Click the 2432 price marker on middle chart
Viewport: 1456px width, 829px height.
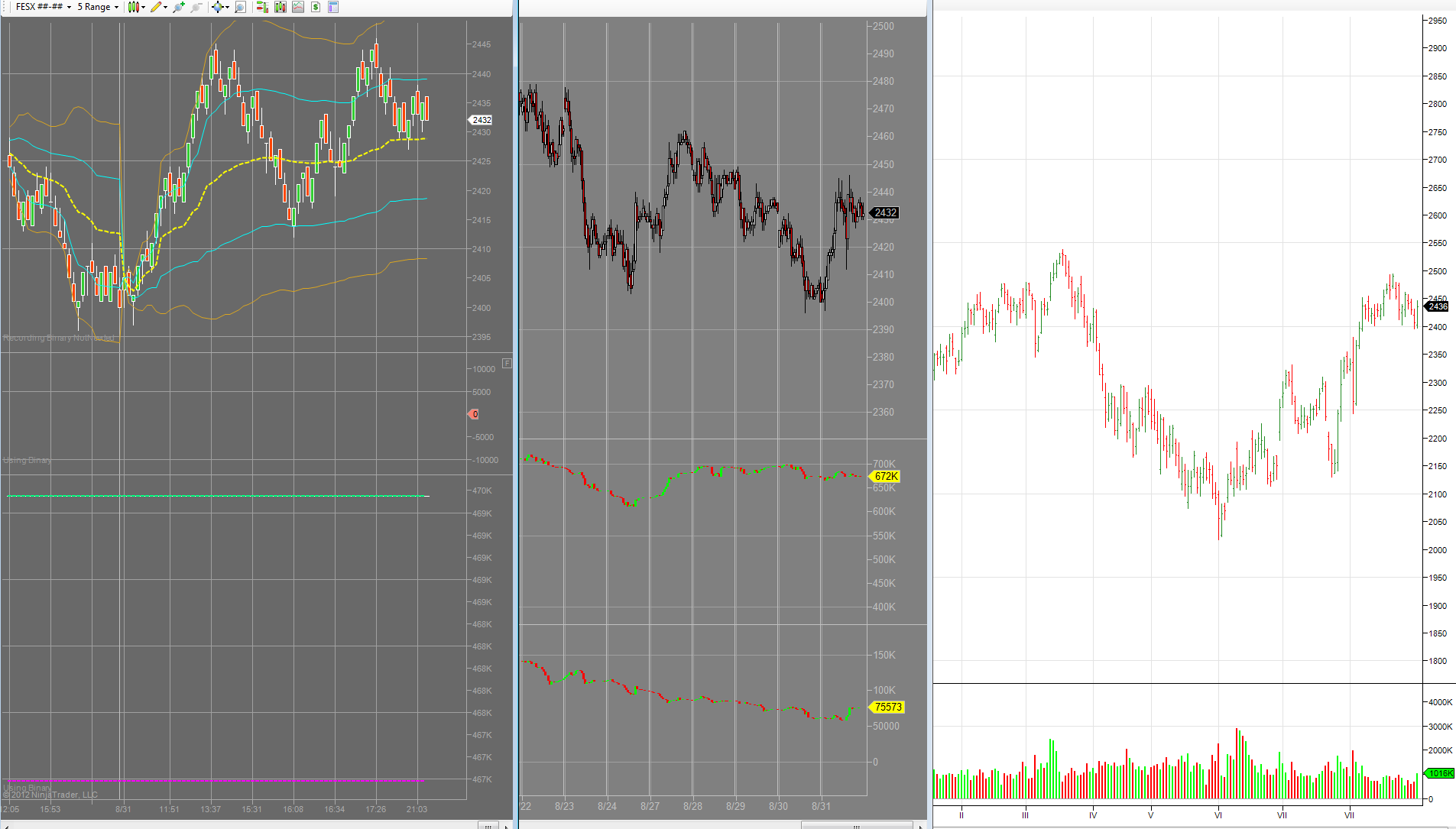click(884, 213)
